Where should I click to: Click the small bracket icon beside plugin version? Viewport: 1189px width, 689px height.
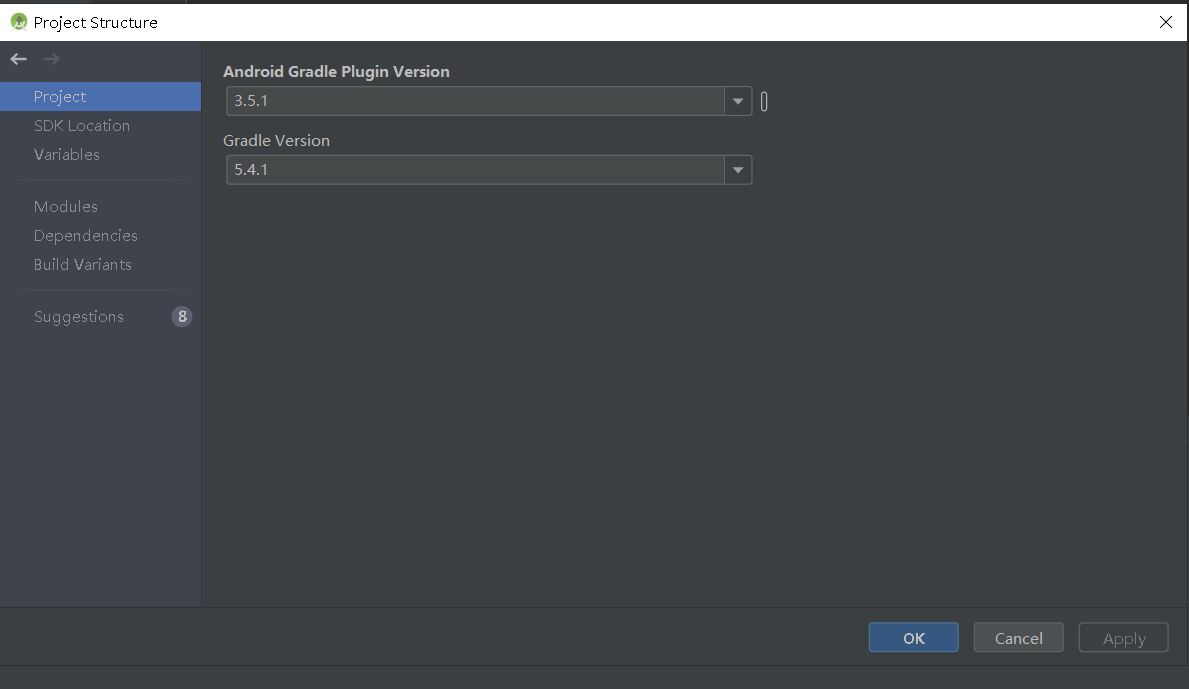coord(764,102)
